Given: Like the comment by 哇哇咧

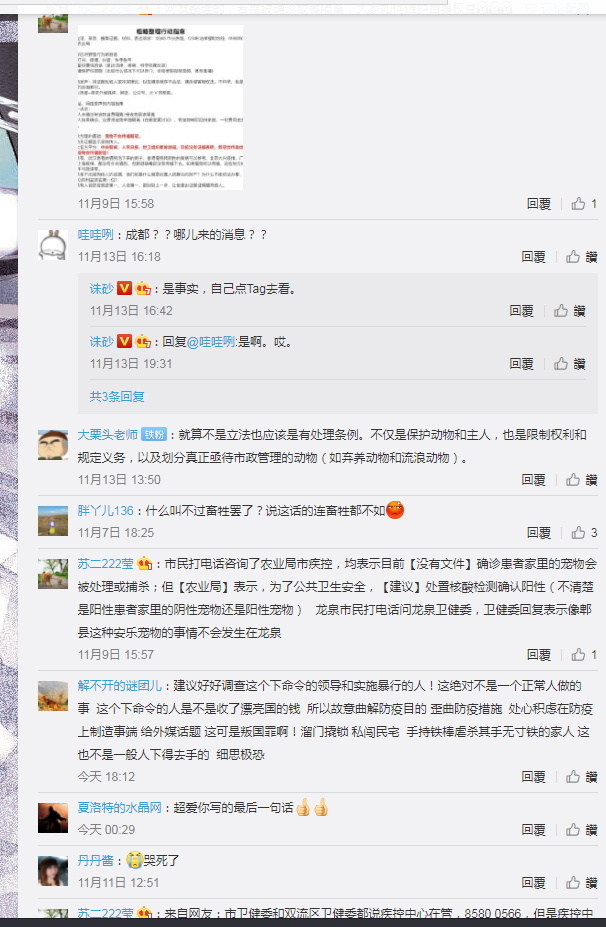Looking at the screenshot, I should (x=581, y=257).
